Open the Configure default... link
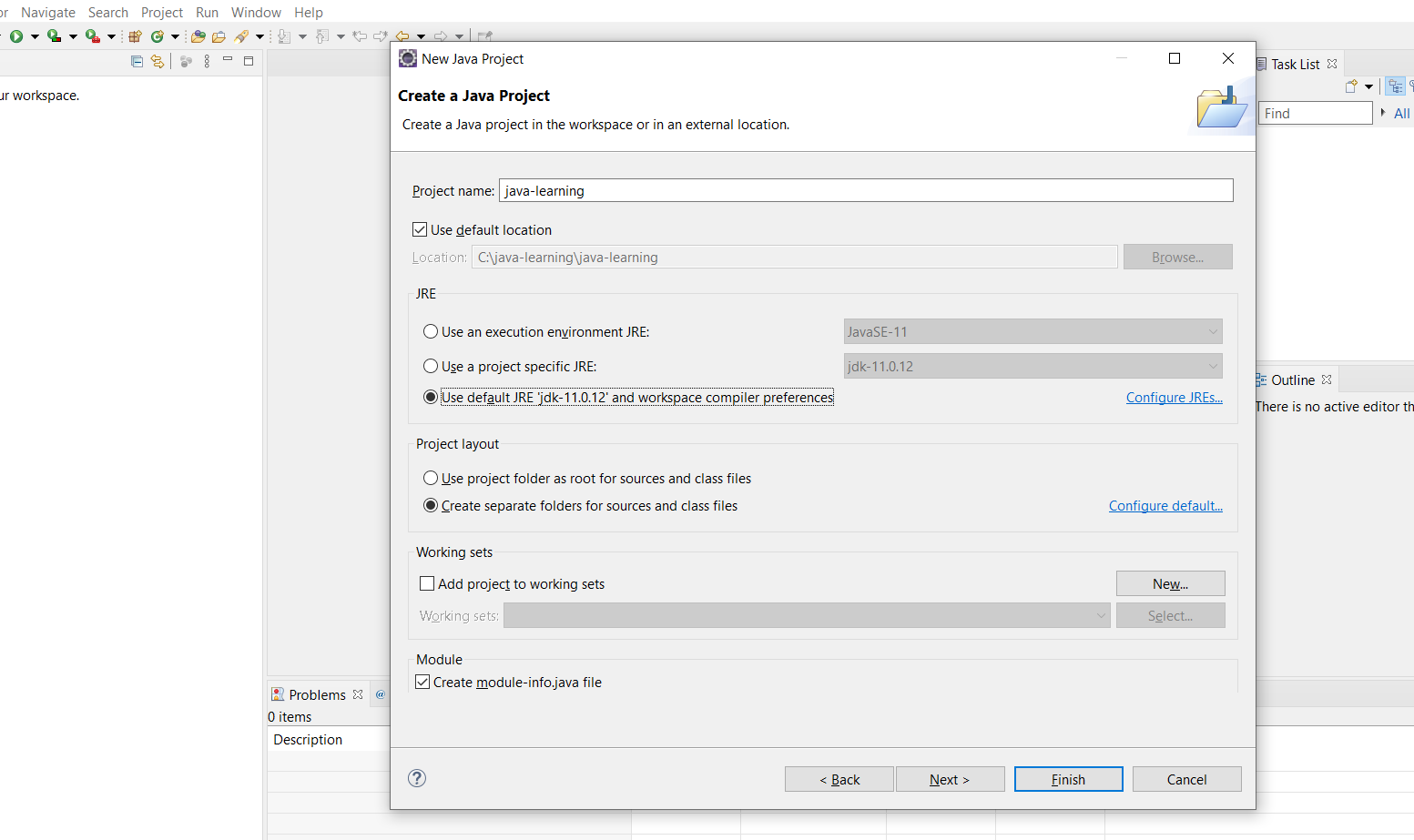The height and width of the screenshot is (840, 1414). click(1165, 505)
